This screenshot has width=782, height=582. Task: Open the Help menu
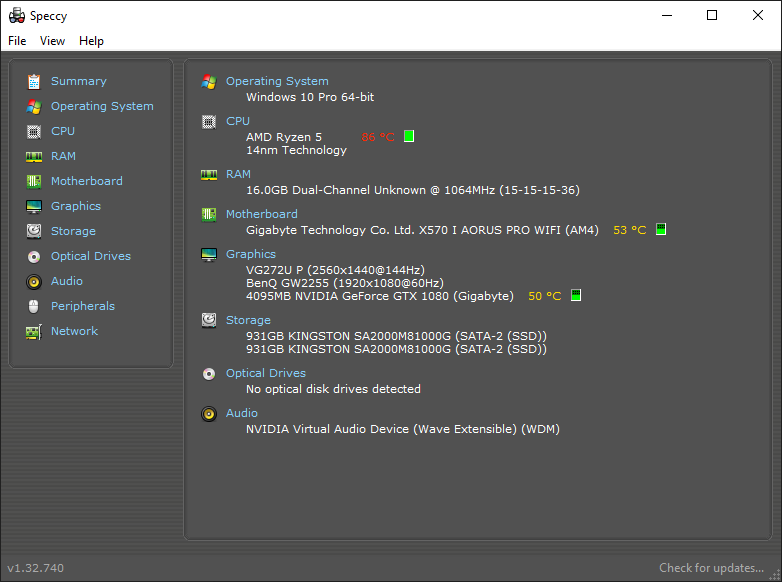[91, 41]
